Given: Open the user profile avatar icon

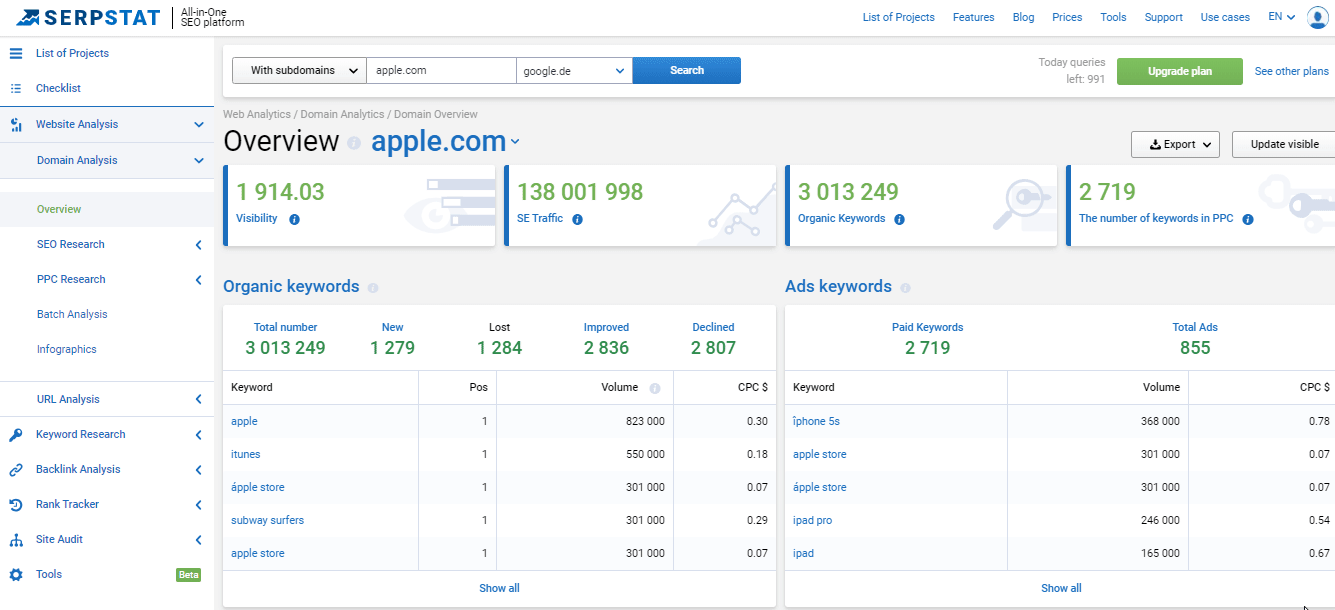Looking at the screenshot, I should click(1317, 17).
